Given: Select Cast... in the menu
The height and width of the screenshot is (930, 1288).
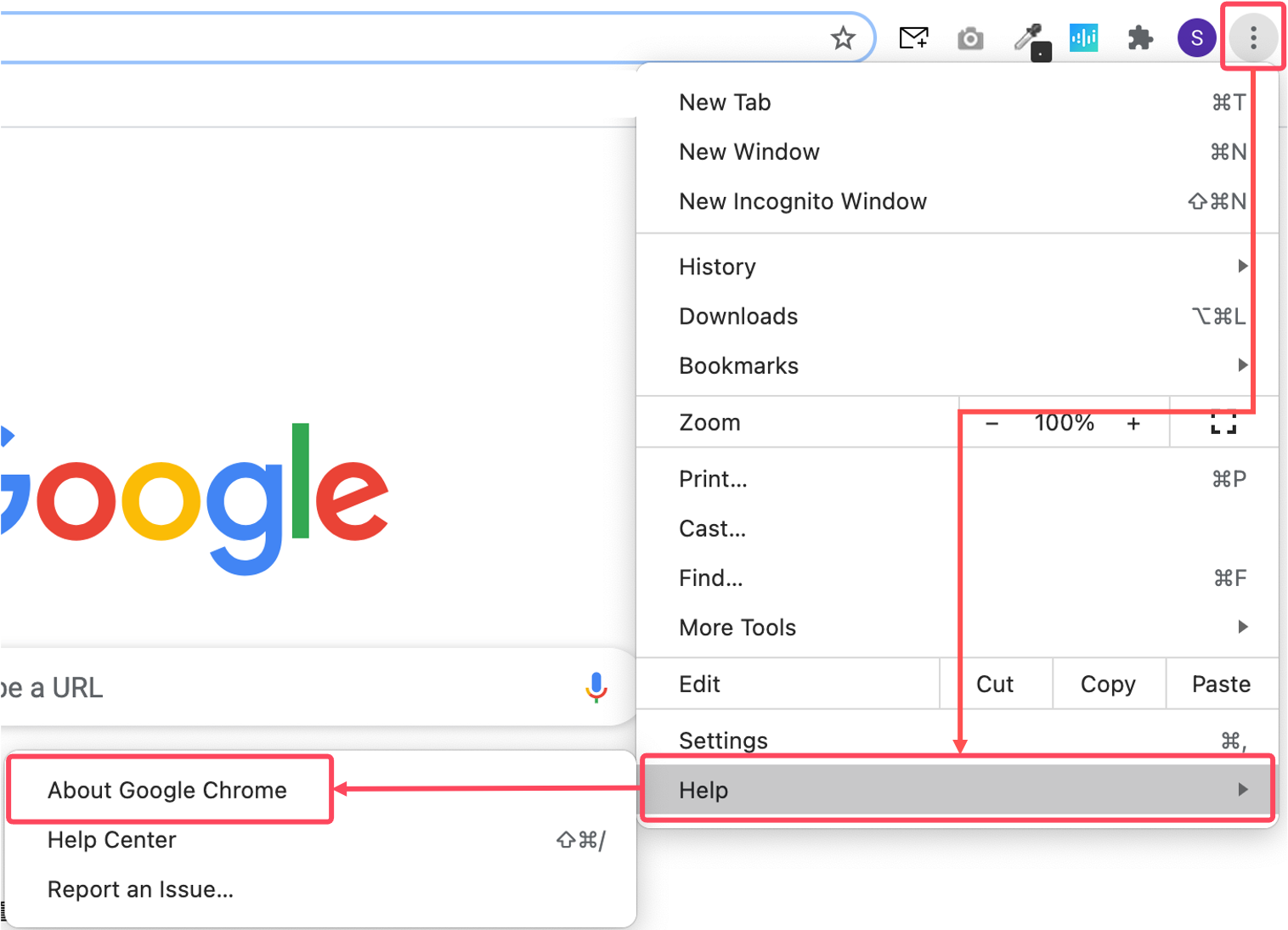Looking at the screenshot, I should [x=958, y=528].
